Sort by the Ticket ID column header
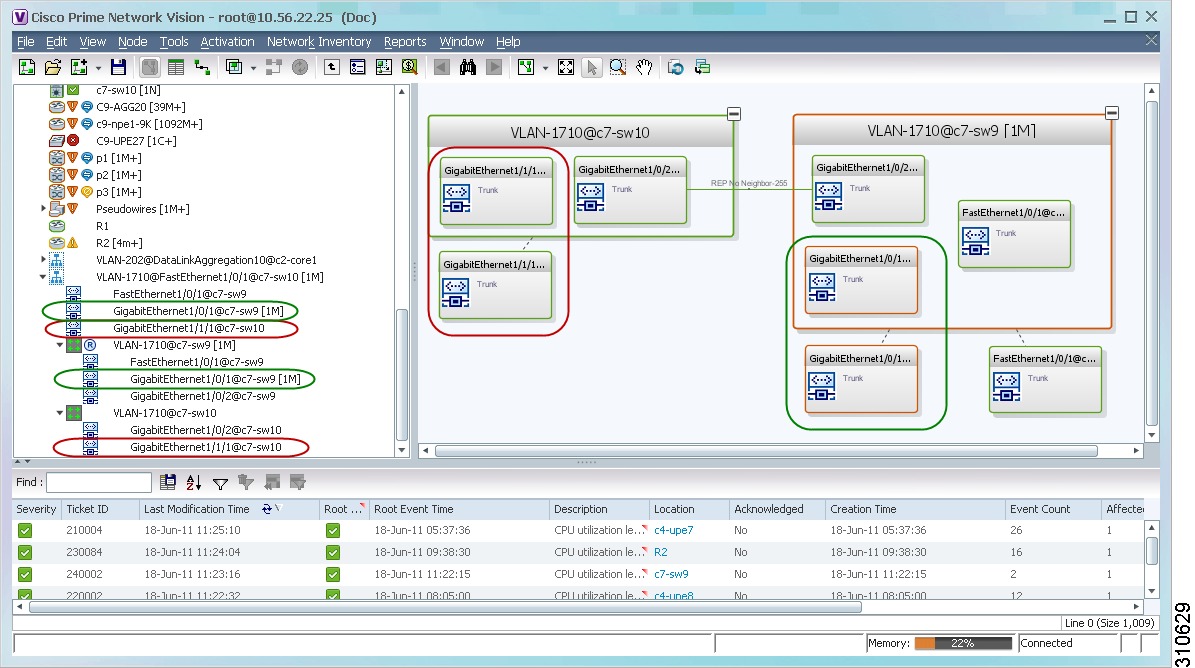The image size is (1195, 668). pos(100,509)
